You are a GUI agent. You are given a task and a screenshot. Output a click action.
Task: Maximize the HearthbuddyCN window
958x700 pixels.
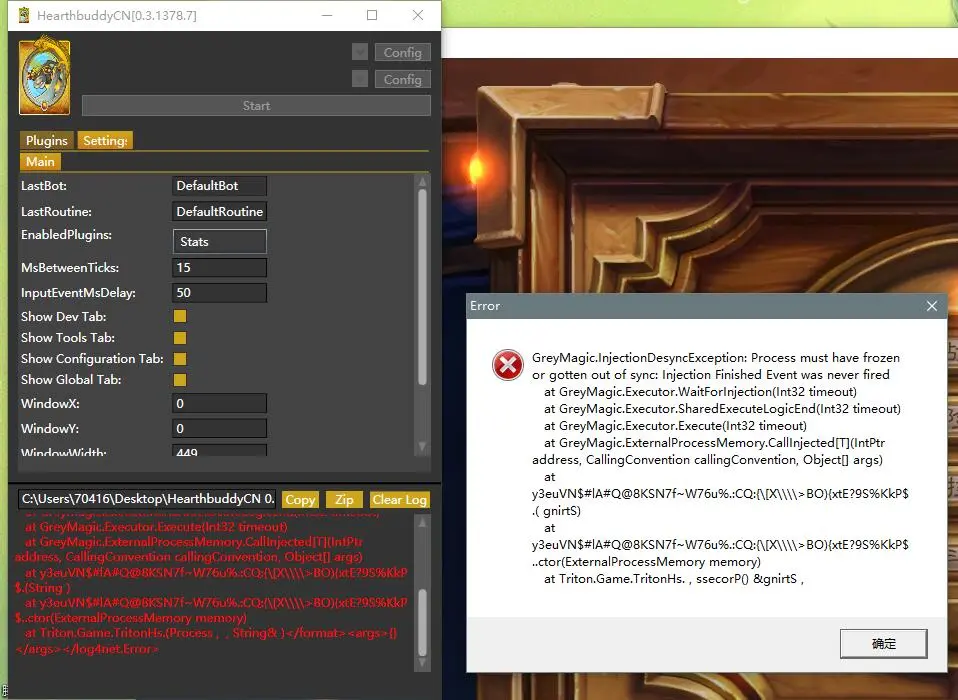[x=371, y=15]
